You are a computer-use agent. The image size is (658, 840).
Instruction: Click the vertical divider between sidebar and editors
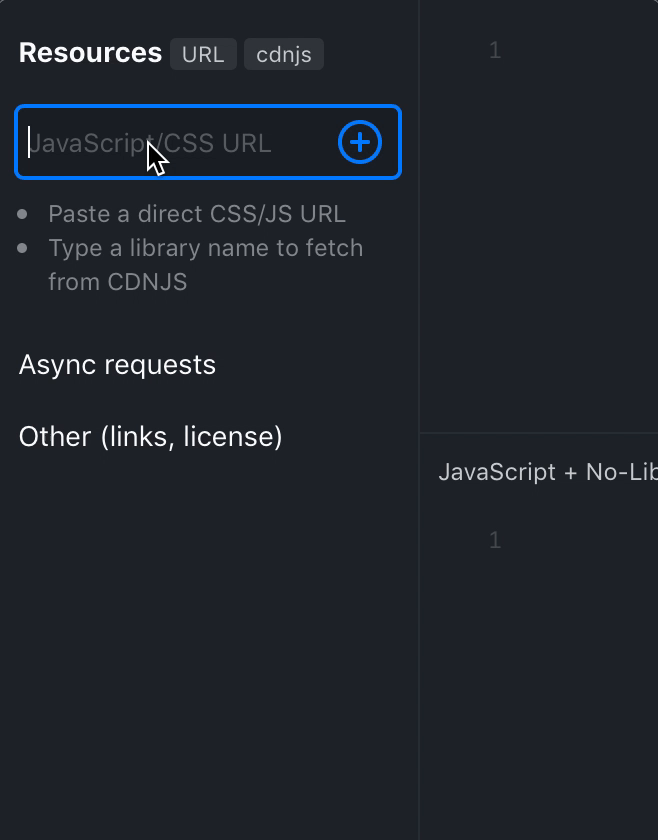click(x=418, y=420)
